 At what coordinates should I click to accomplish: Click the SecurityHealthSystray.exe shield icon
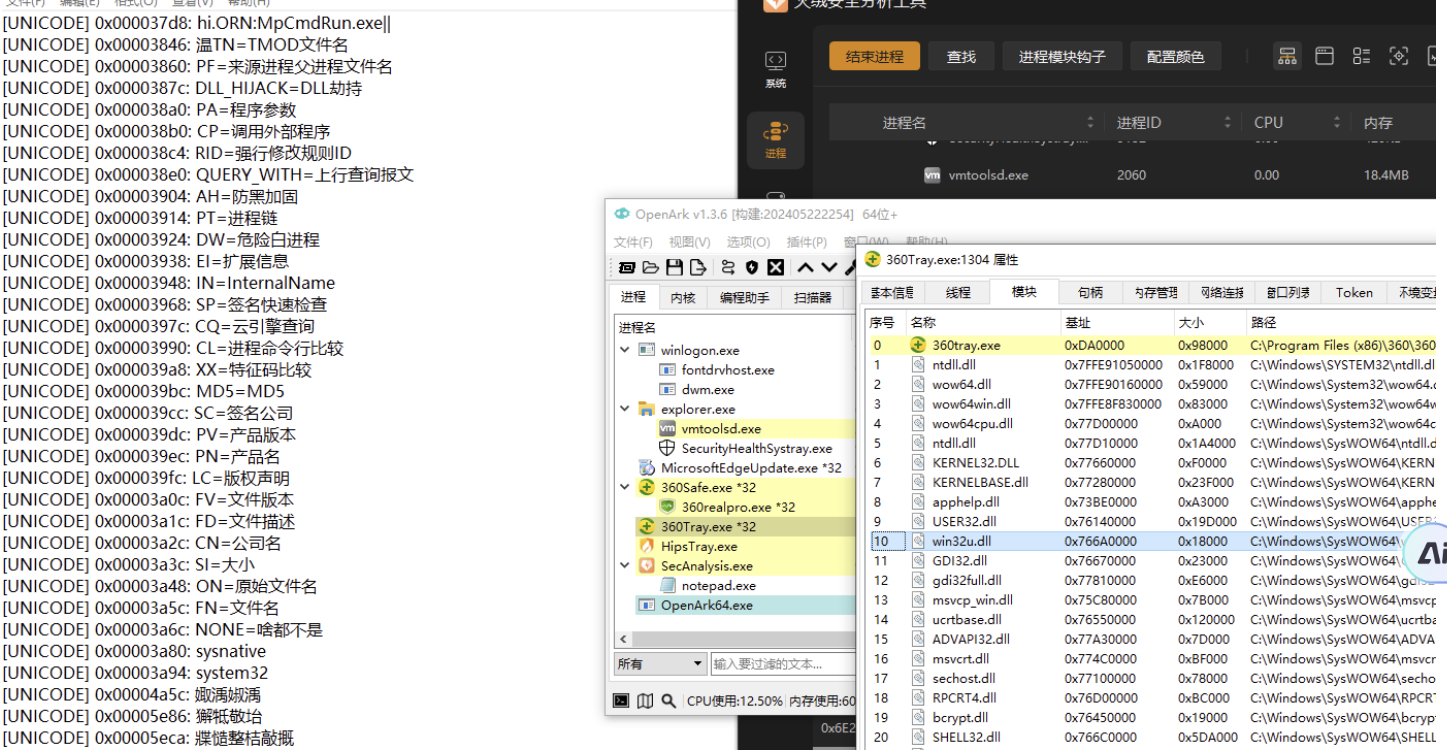(x=667, y=448)
